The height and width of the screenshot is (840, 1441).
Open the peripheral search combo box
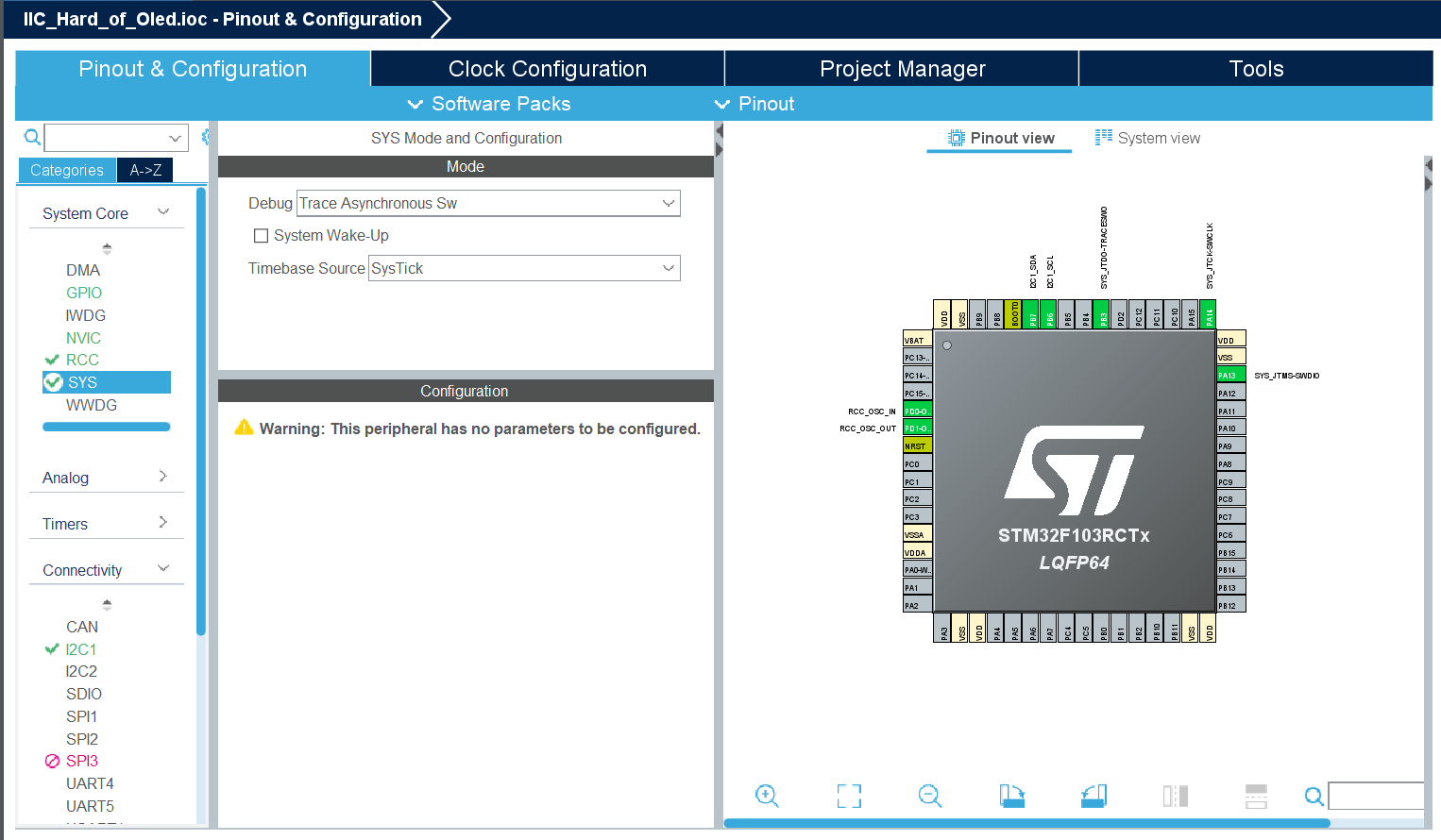116,138
